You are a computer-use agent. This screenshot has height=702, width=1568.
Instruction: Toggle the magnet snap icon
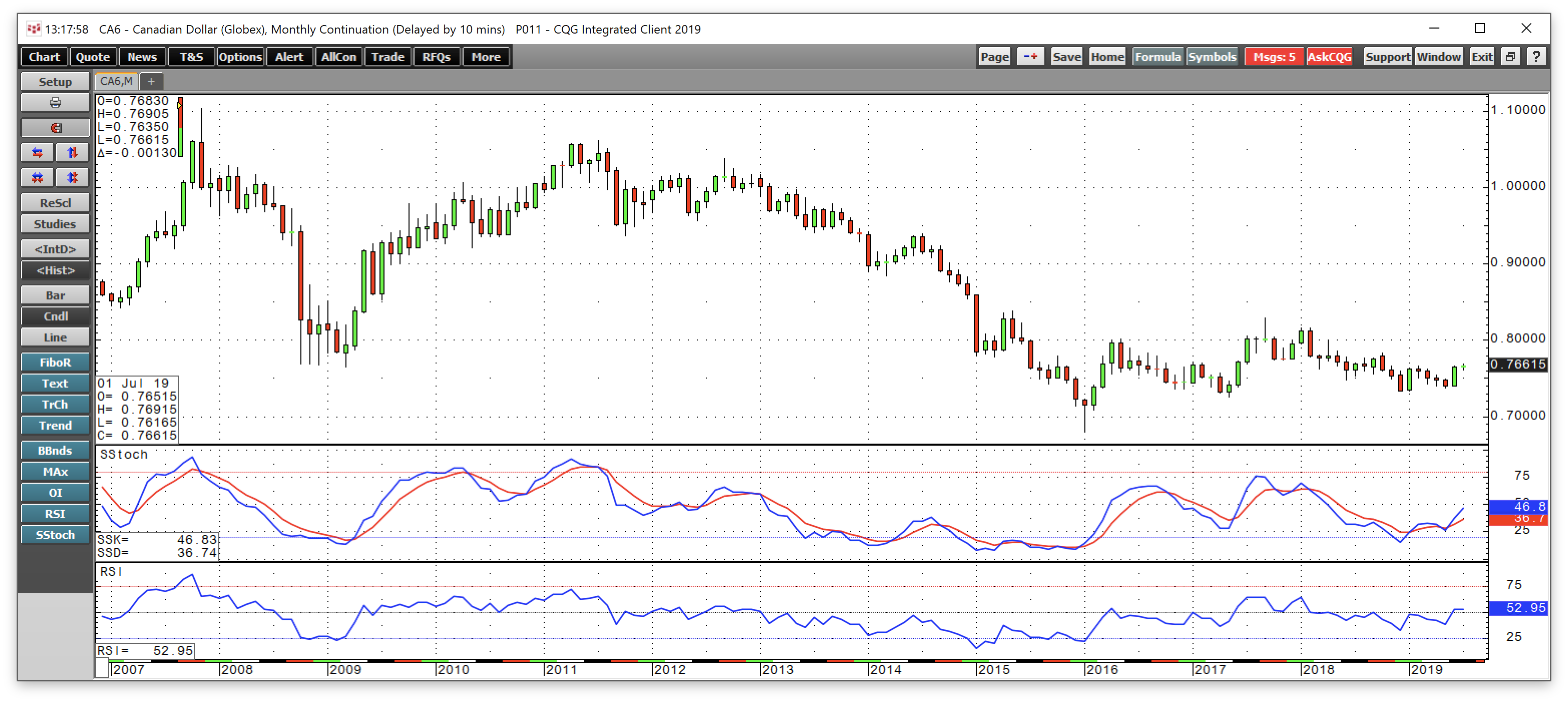(x=56, y=128)
